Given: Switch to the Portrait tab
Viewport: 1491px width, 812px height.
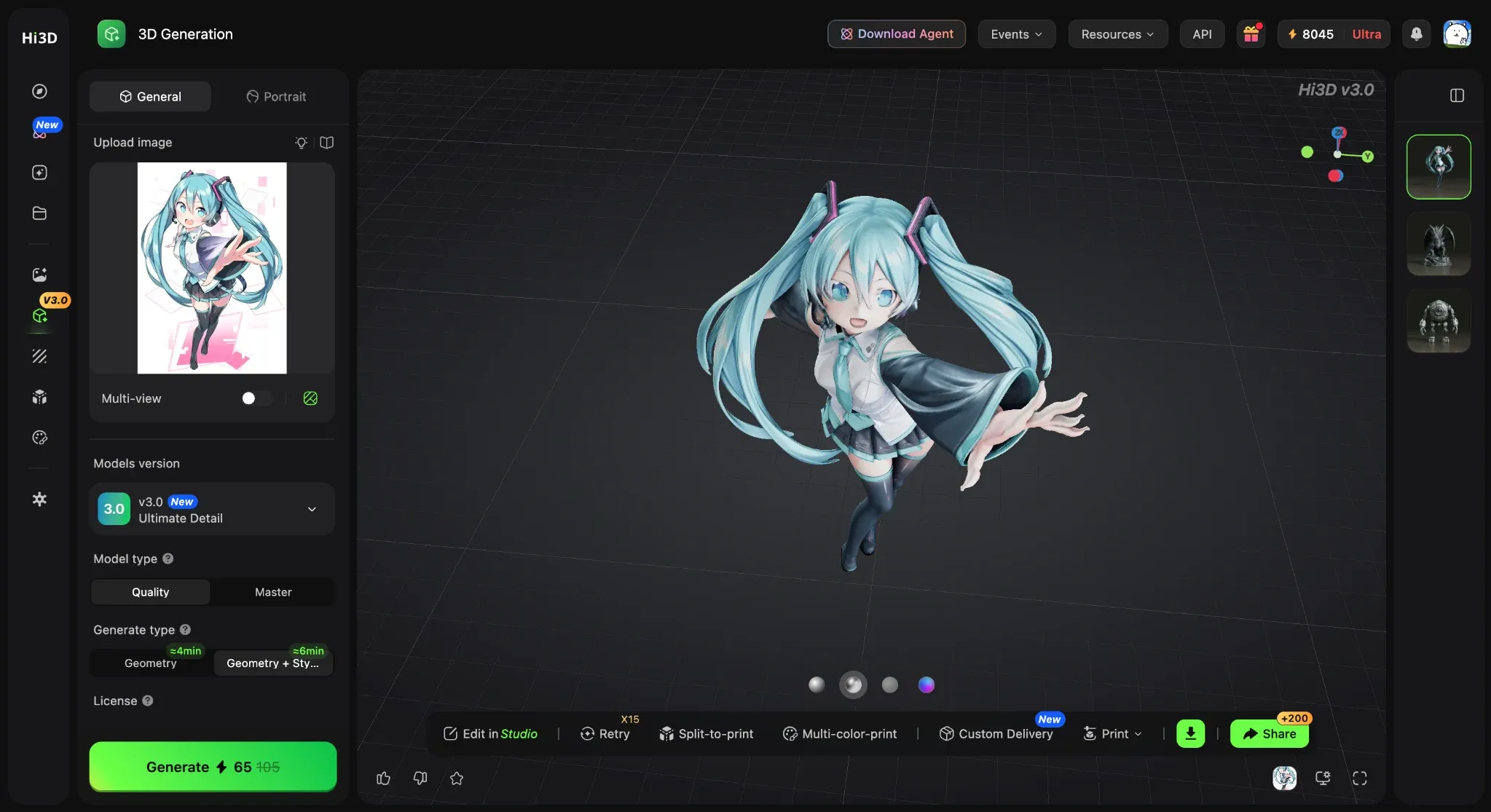Looking at the screenshot, I should (x=276, y=96).
